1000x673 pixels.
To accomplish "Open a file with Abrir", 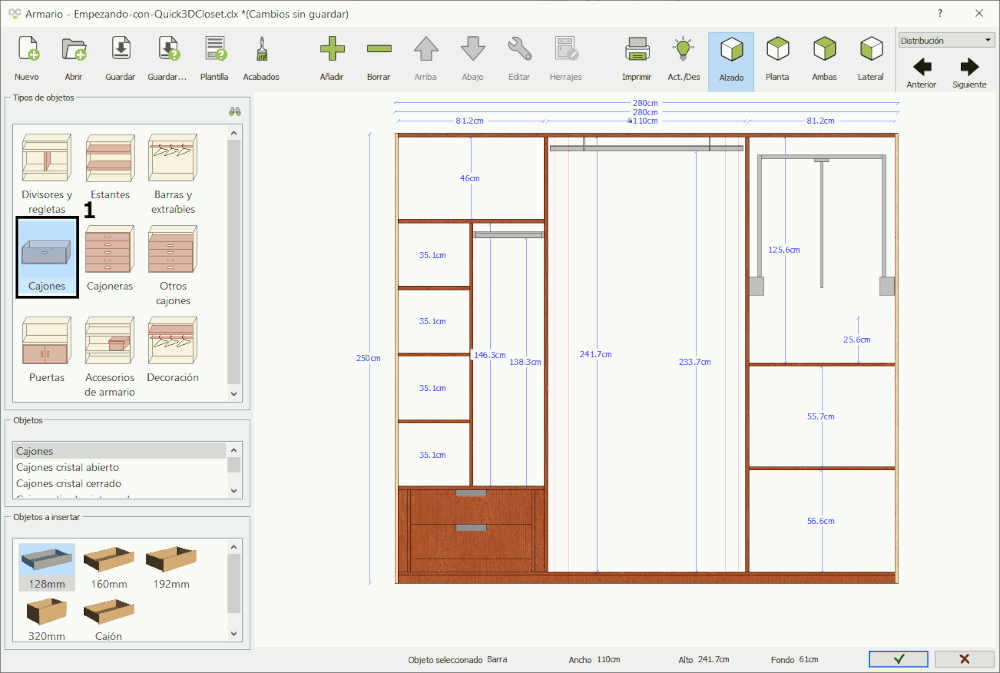I will (73, 59).
